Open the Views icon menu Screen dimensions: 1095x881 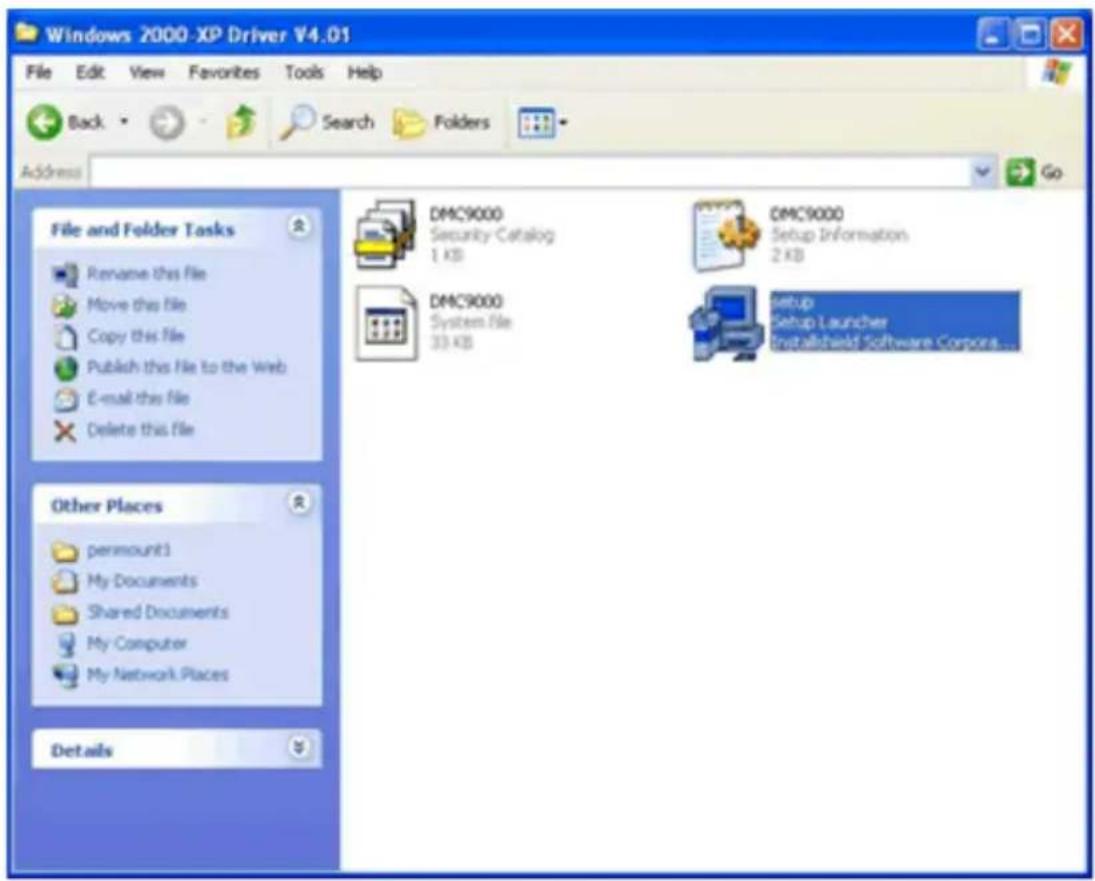(x=536, y=123)
